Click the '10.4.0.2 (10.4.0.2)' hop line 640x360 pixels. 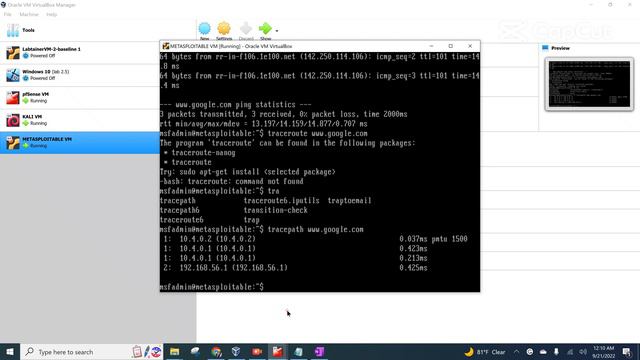tap(218, 239)
